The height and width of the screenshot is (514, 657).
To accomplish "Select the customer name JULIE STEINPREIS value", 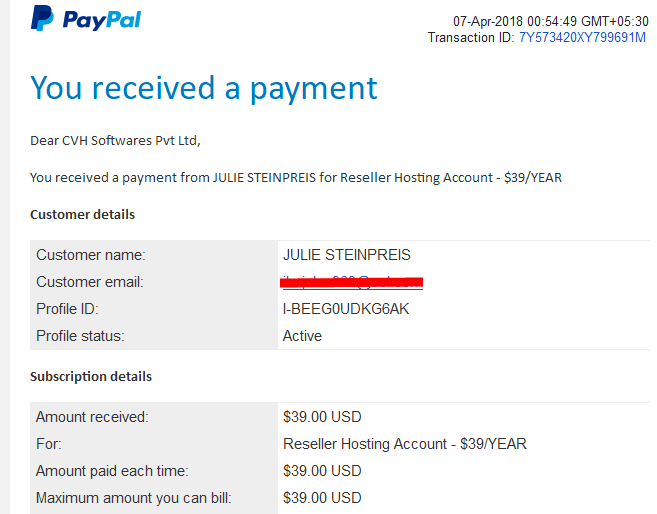I will coord(347,255).
